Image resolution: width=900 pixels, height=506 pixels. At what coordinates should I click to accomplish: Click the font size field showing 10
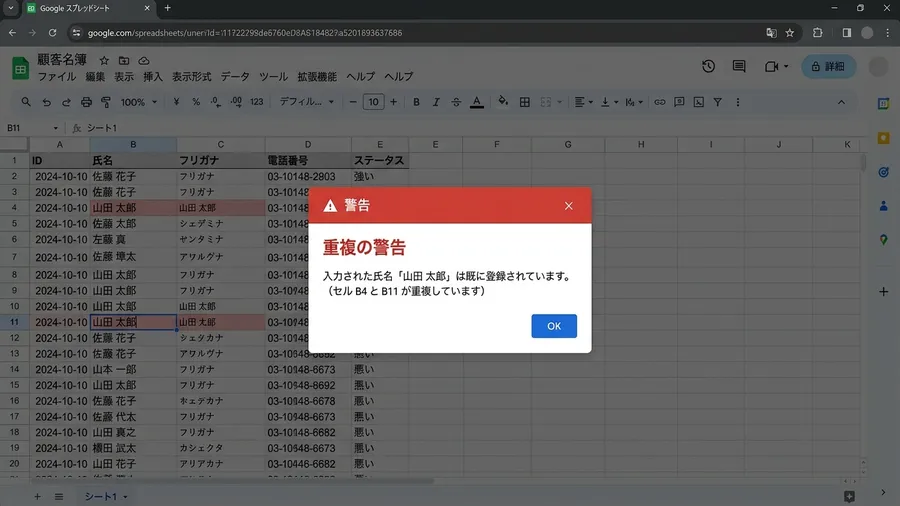[x=373, y=102]
